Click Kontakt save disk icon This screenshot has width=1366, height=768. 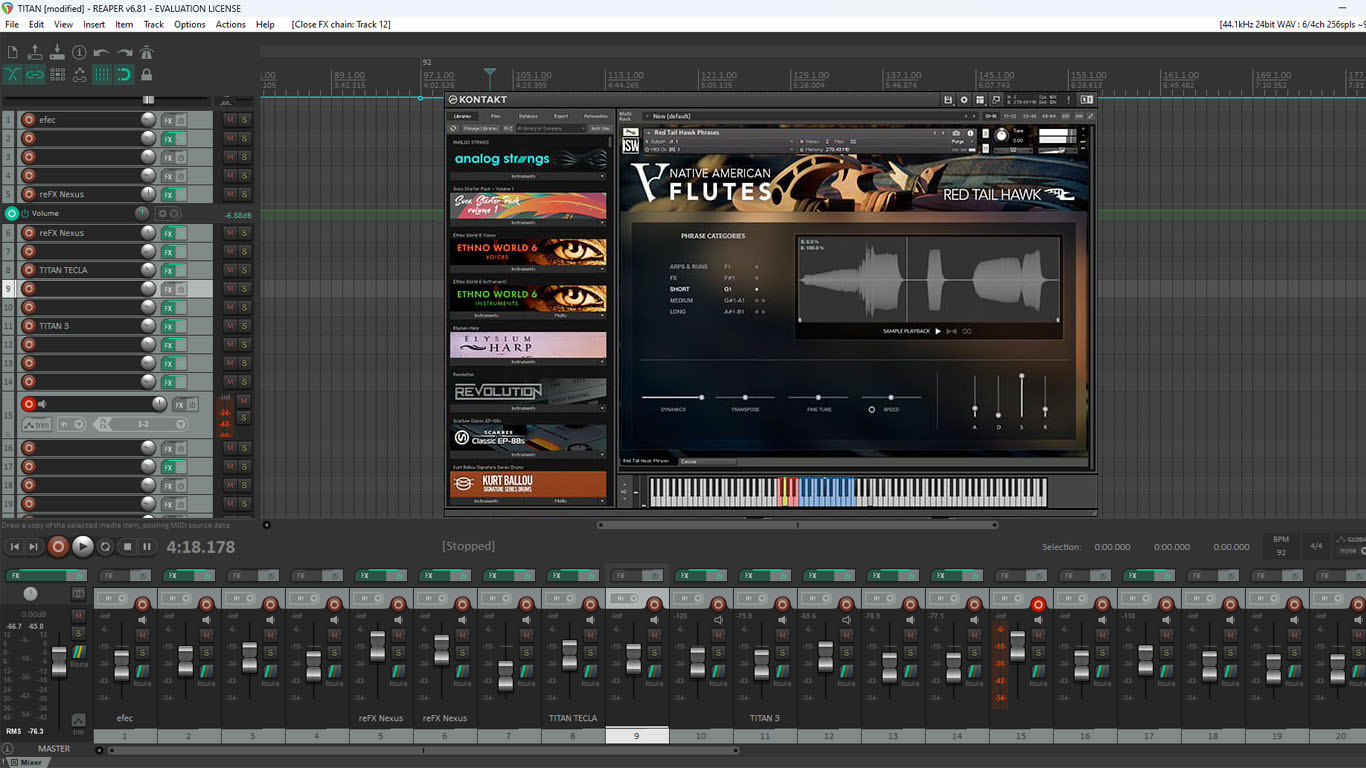(948, 99)
